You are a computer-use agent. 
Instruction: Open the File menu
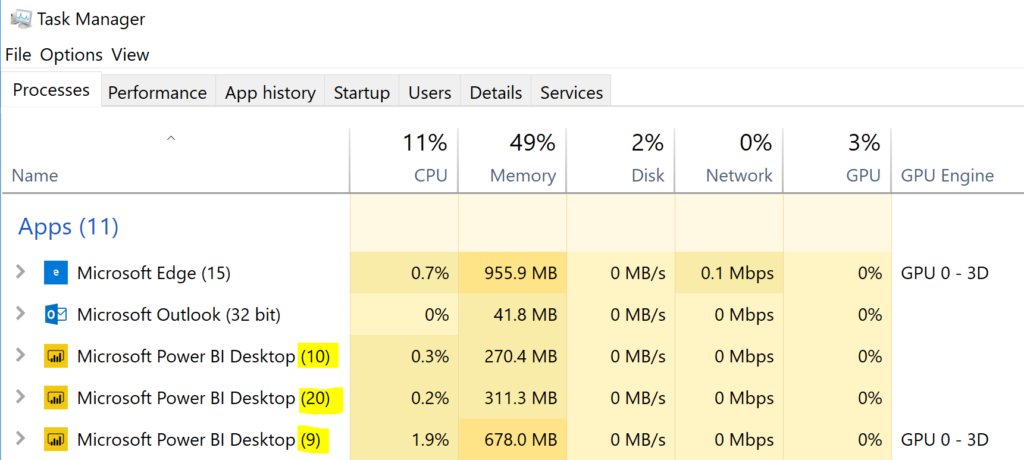[19, 55]
